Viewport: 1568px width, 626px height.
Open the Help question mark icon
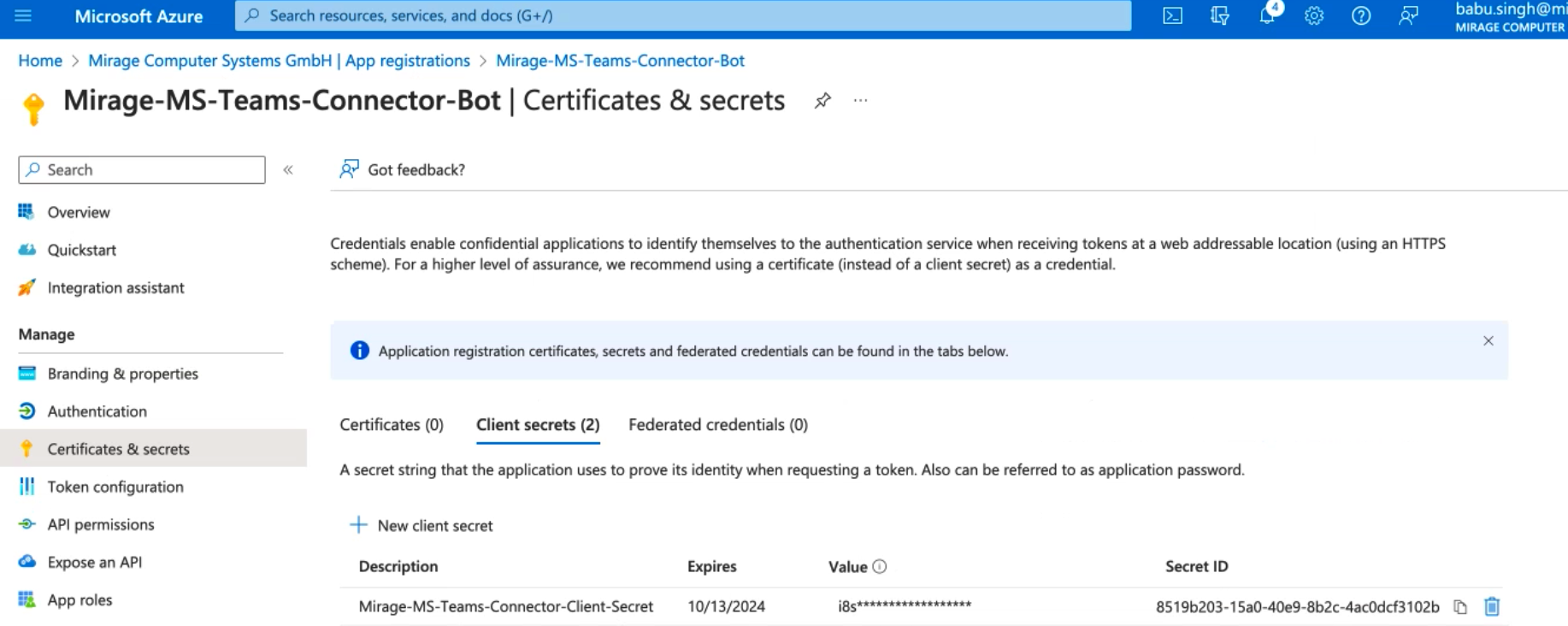1361,15
